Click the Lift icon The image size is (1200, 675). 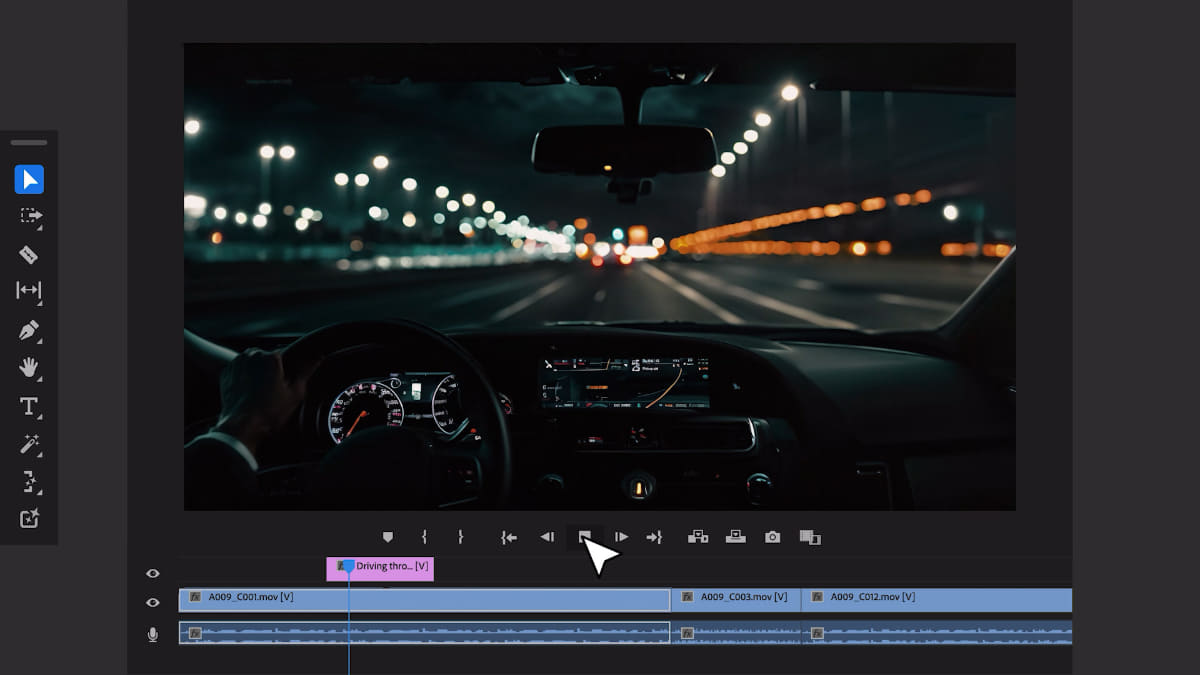click(697, 536)
